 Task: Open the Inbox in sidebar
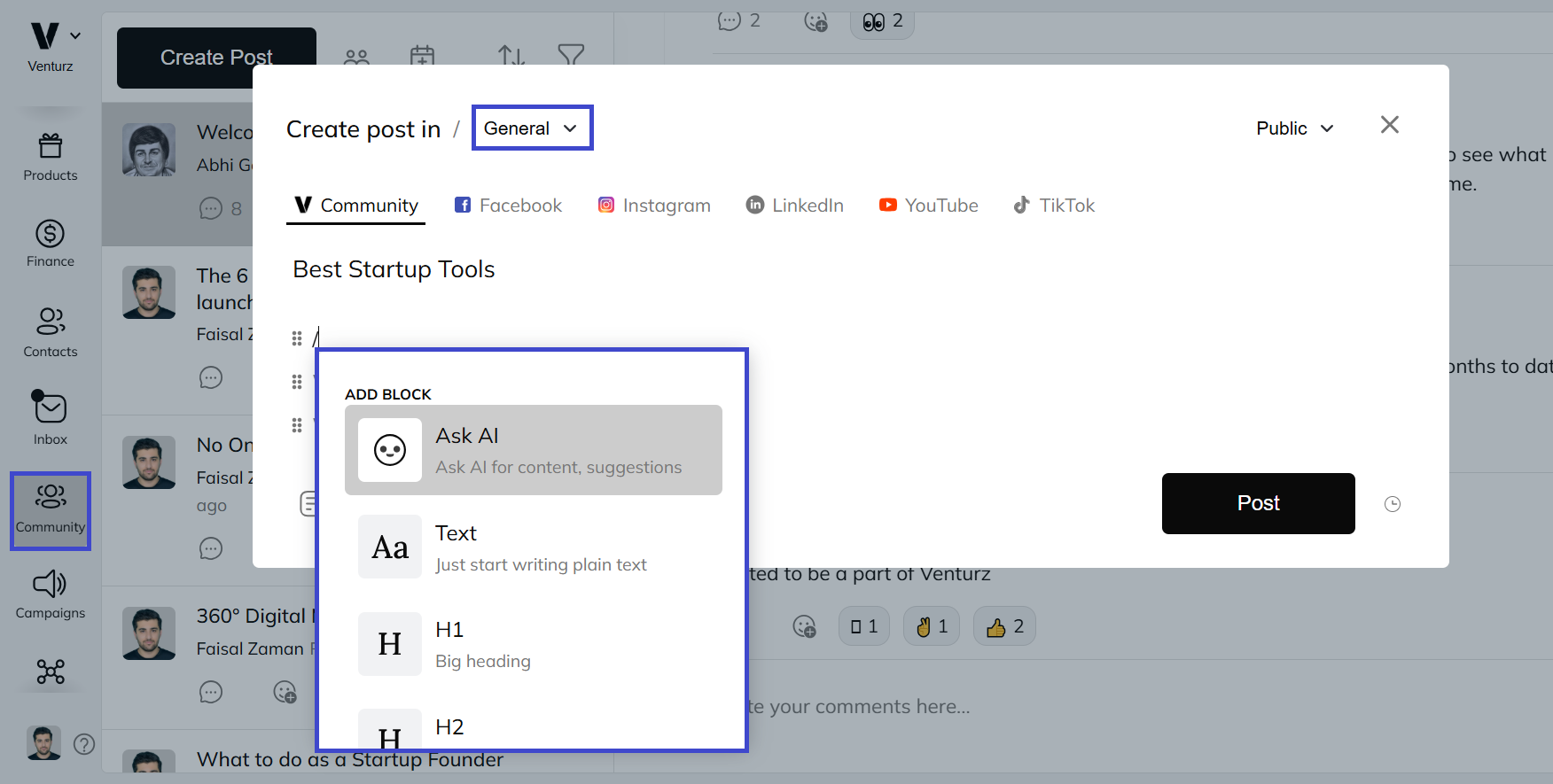51,419
